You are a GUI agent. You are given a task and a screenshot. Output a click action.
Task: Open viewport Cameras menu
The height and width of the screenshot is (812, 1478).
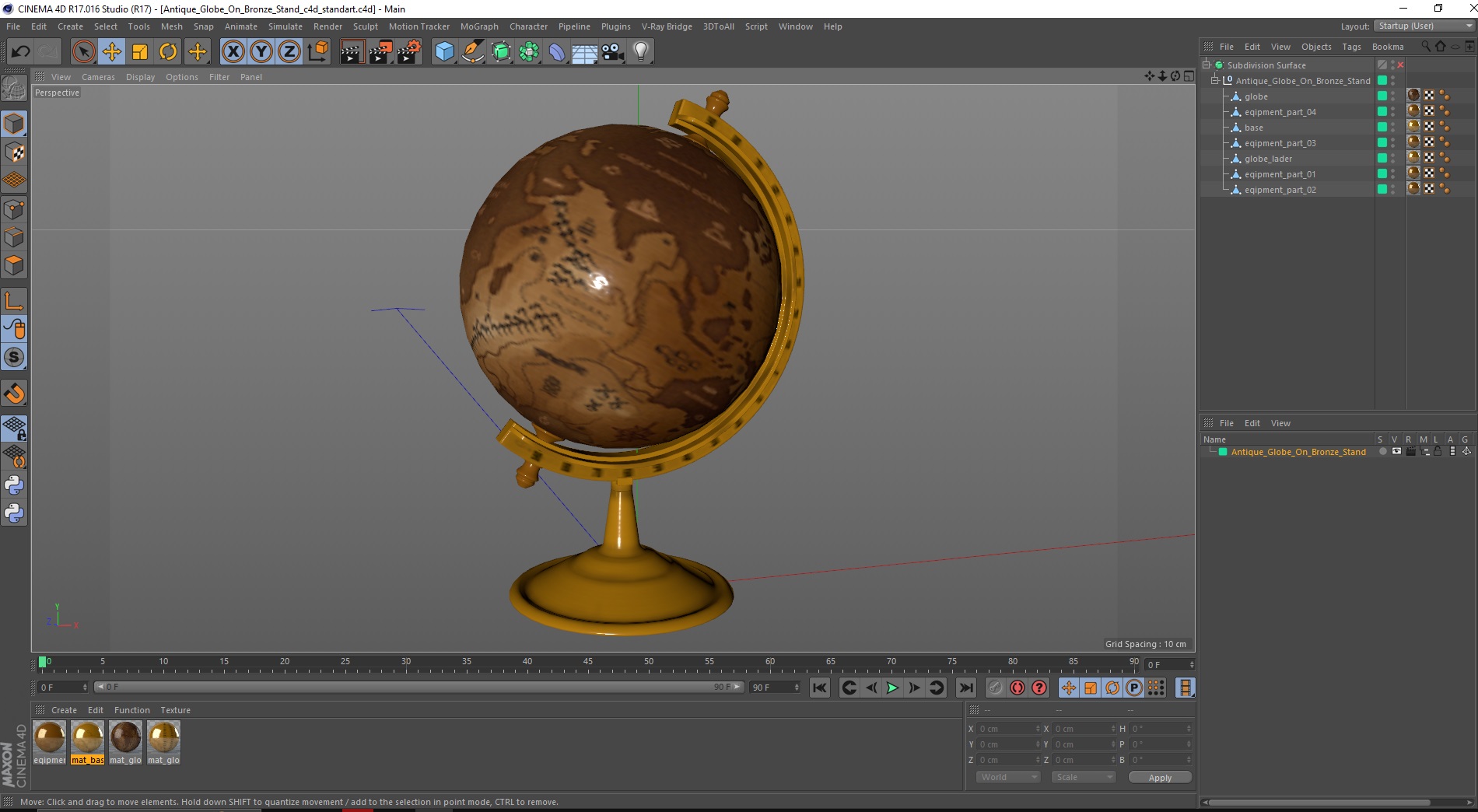click(x=98, y=77)
